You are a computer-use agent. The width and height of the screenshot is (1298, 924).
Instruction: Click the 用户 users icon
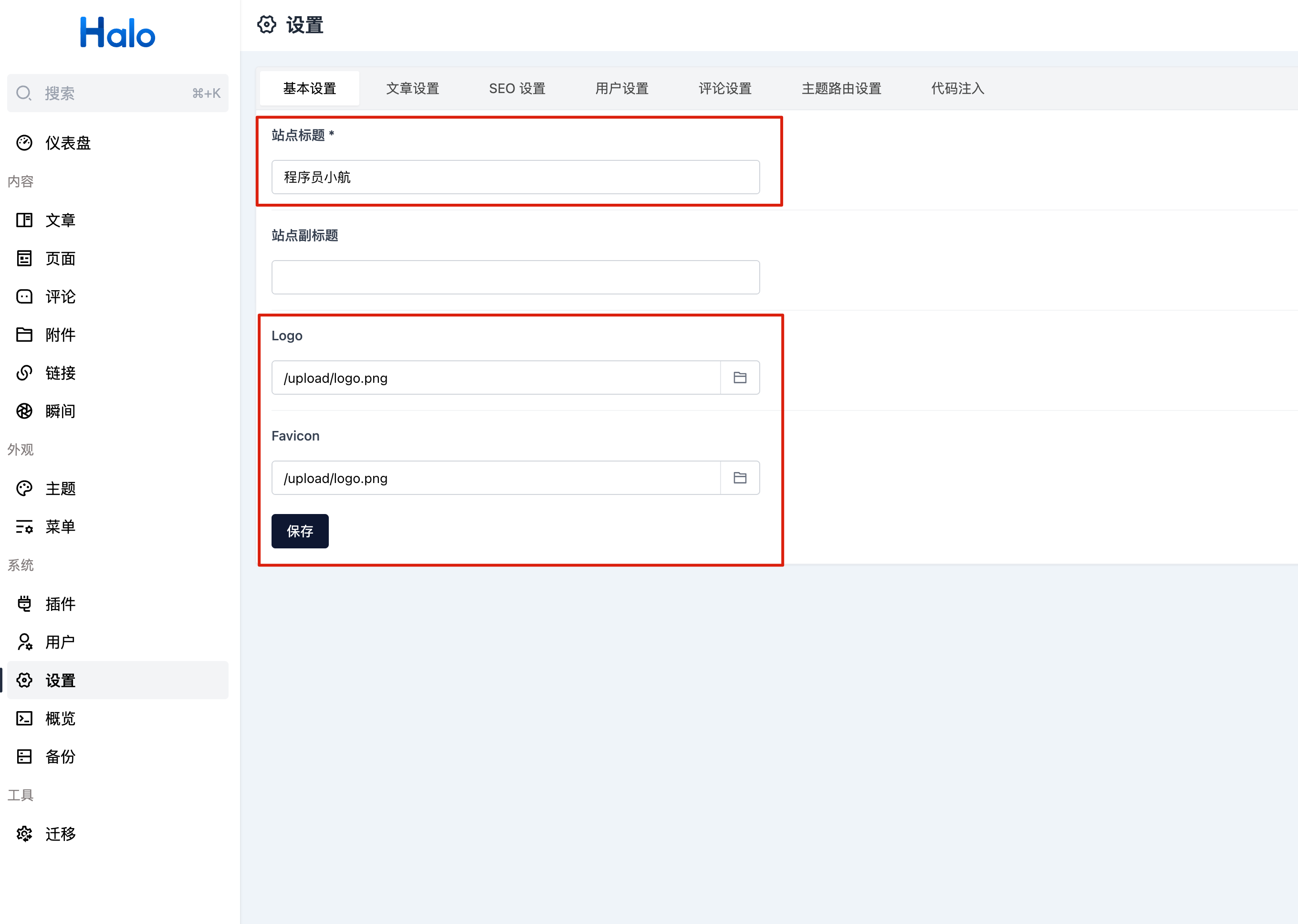[x=24, y=642]
